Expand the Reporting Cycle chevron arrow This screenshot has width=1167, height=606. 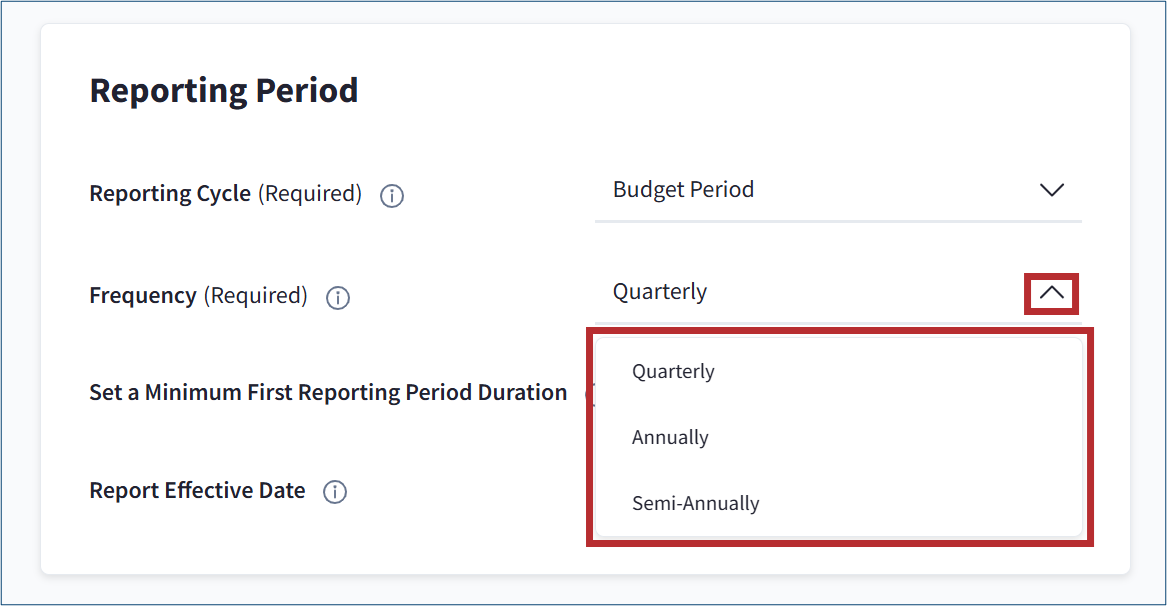(1051, 190)
